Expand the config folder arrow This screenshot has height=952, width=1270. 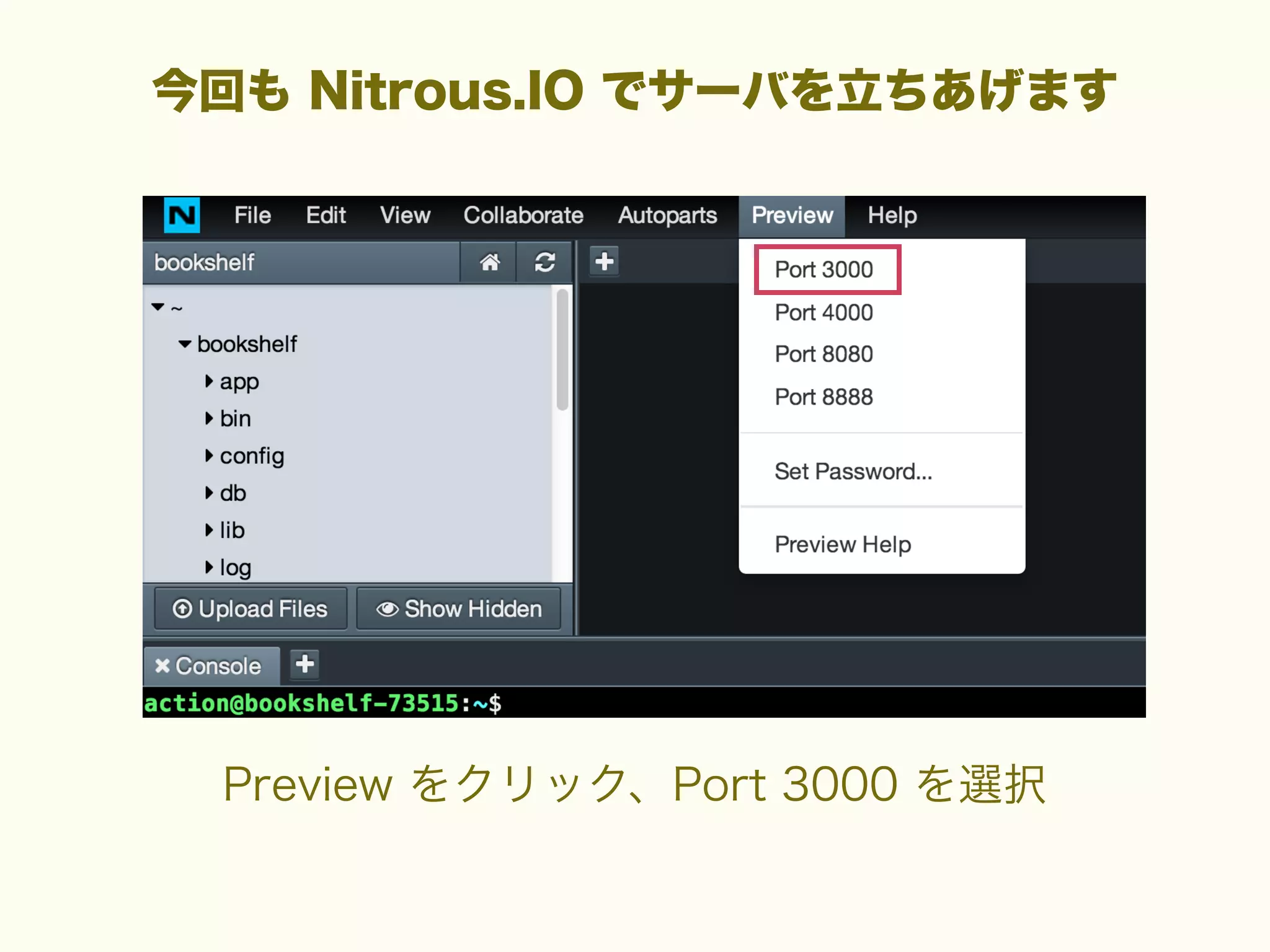pos(209,455)
